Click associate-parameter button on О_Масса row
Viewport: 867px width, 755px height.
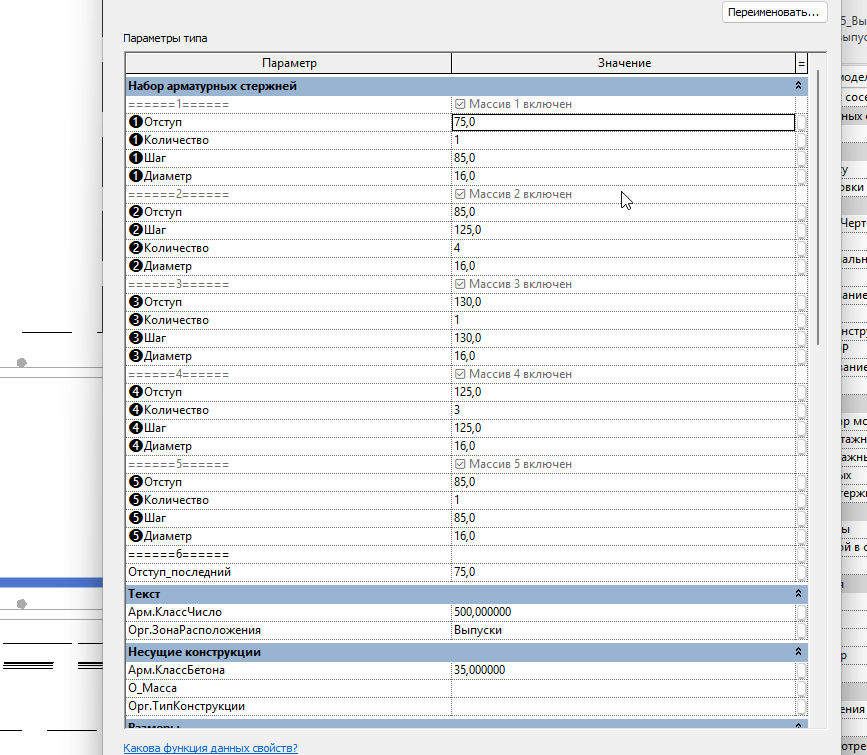[x=801, y=688]
